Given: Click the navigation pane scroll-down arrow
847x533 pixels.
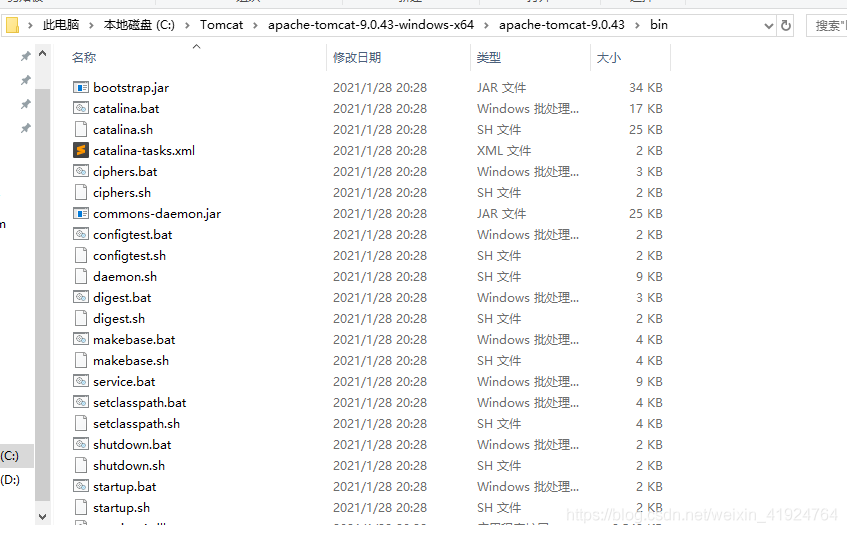Looking at the screenshot, I should point(43,517).
